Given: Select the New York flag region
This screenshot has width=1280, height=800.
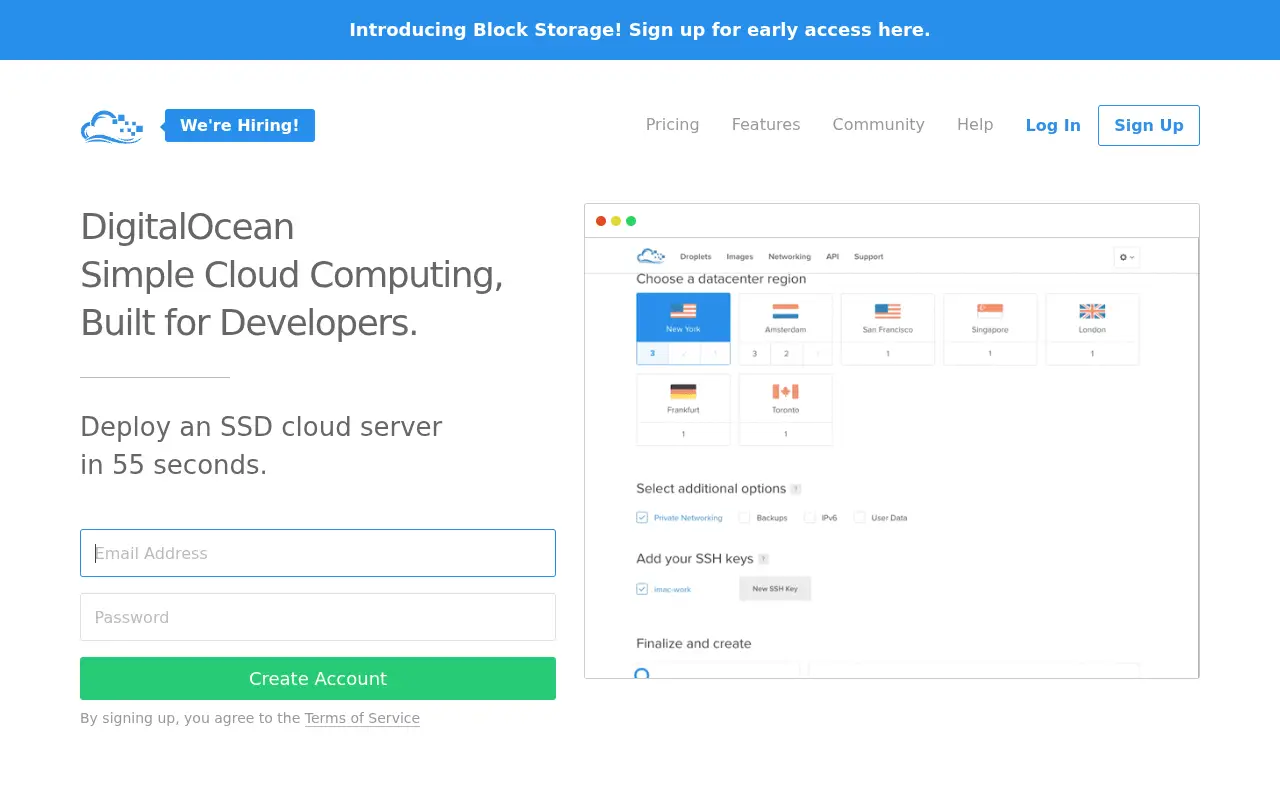Looking at the screenshot, I should click(x=684, y=311).
